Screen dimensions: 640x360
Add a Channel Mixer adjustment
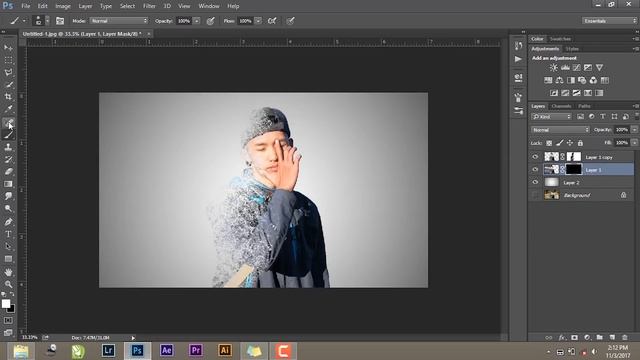tap(593, 80)
